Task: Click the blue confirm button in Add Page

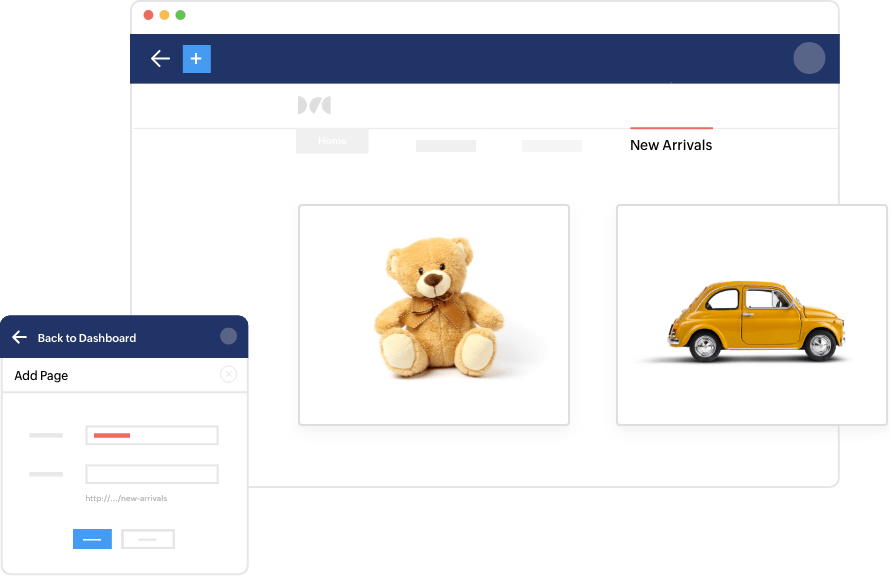Action: [93, 539]
